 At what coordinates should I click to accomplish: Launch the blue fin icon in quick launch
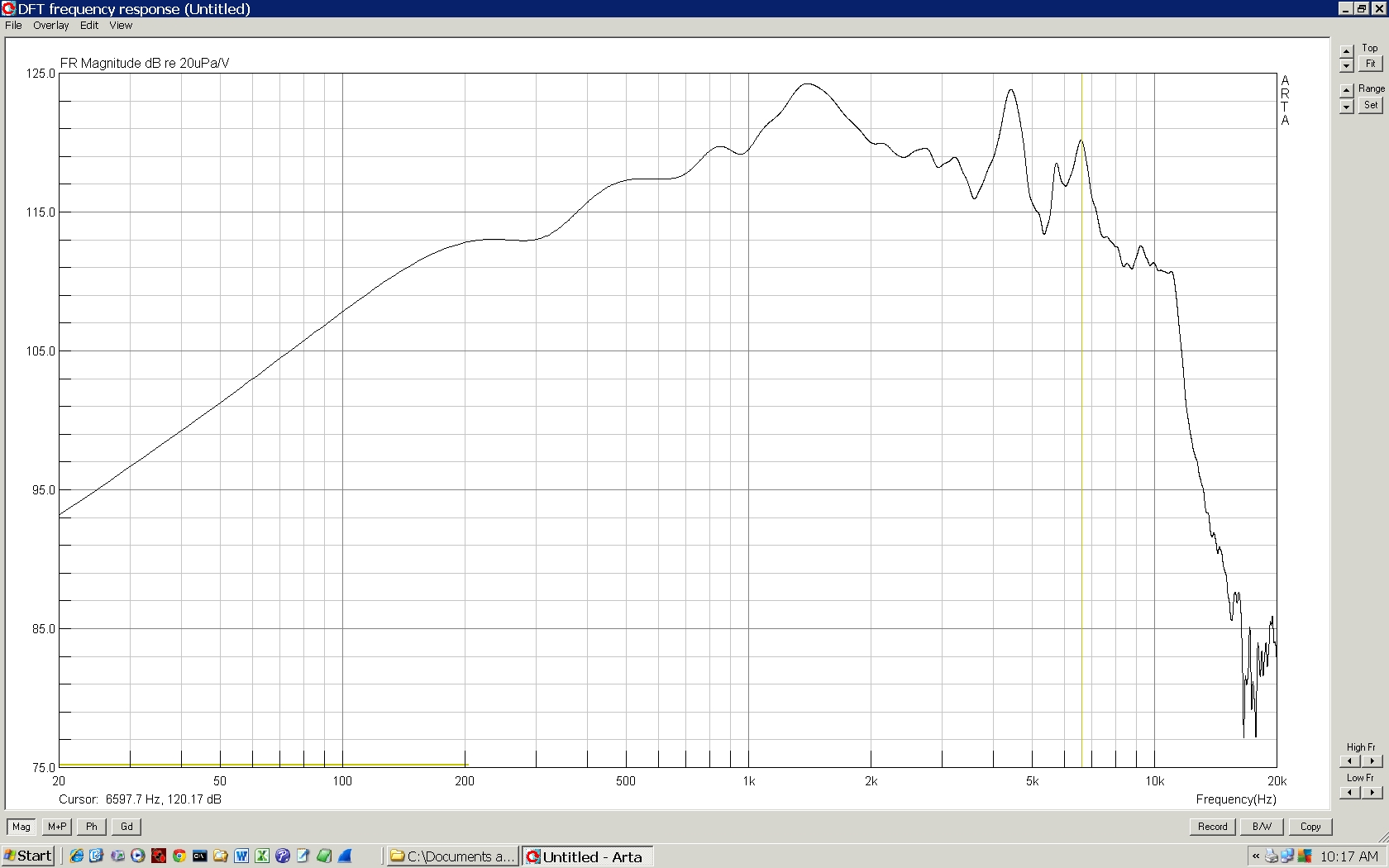coord(345,856)
